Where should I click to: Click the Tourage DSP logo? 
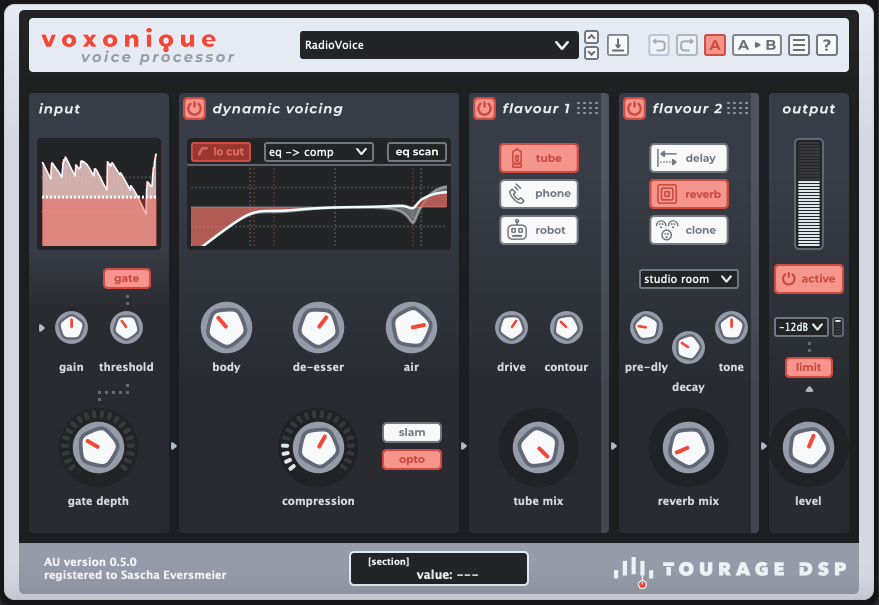coord(730,570)
